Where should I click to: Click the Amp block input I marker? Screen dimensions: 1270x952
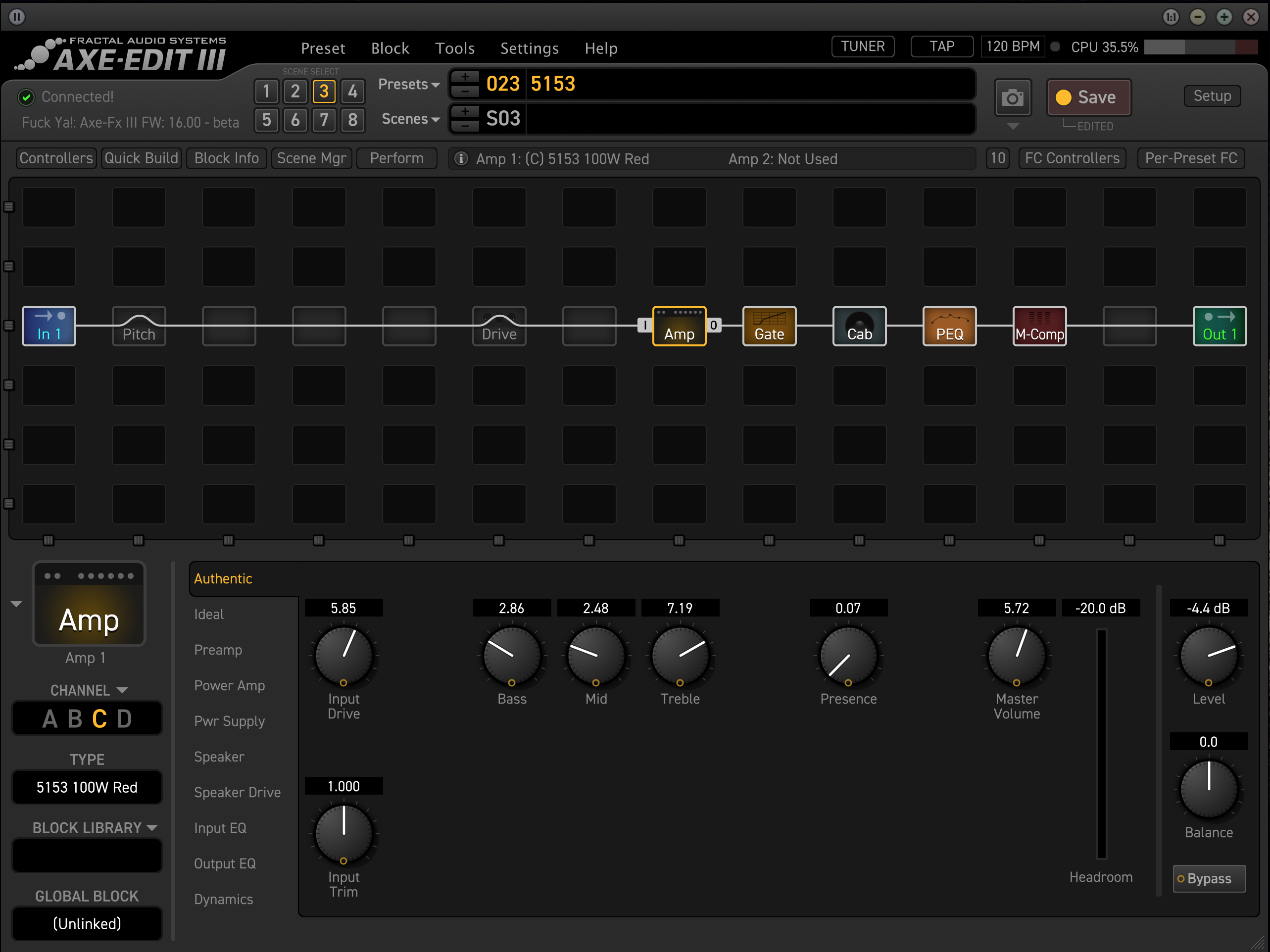click(x=645, y=326)
